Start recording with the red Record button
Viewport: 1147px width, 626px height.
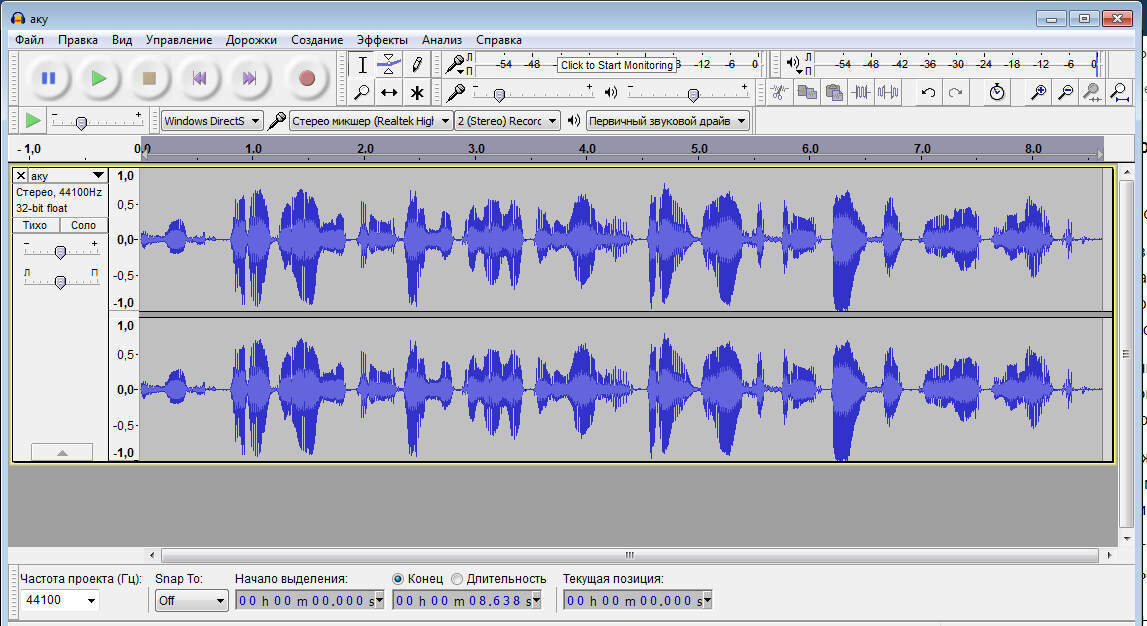point(307,78)
